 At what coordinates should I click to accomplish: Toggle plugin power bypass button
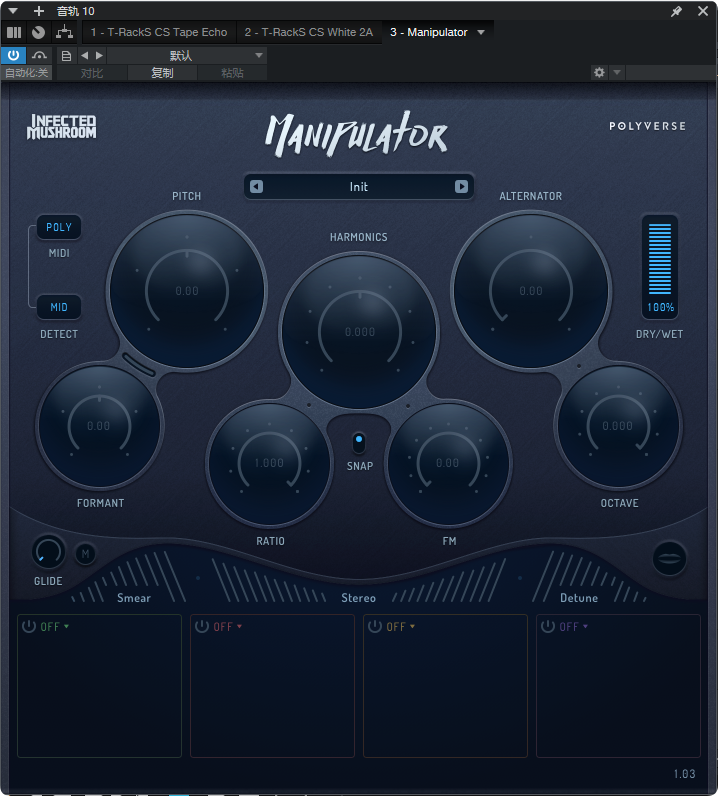[13, 55]
